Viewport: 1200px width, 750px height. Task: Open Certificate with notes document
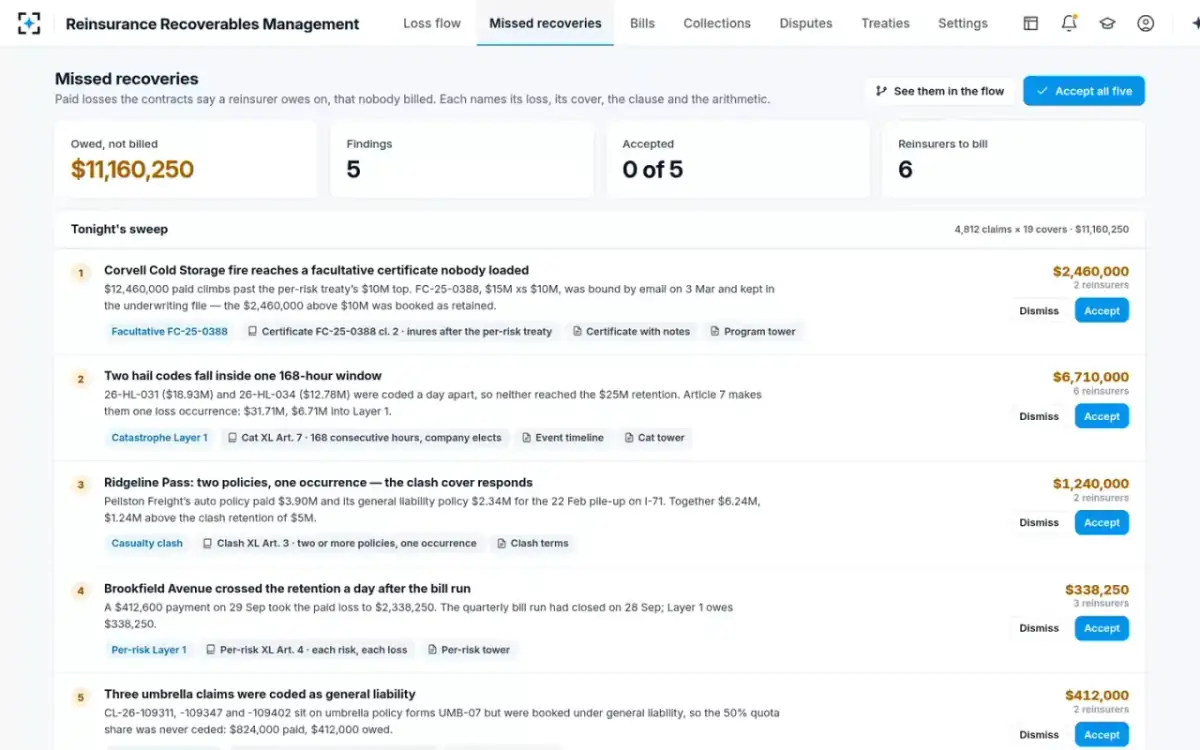631,331
